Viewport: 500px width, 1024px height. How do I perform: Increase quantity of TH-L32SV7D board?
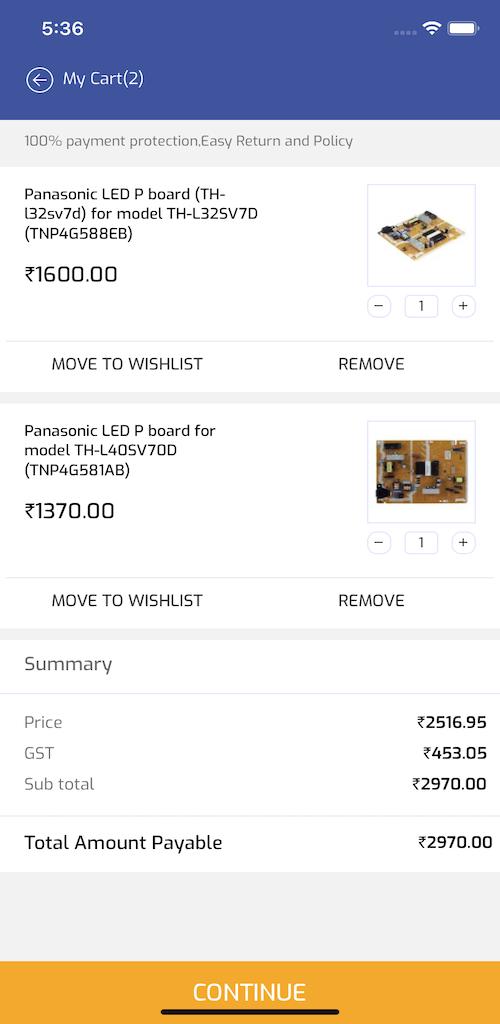[463, 306]
